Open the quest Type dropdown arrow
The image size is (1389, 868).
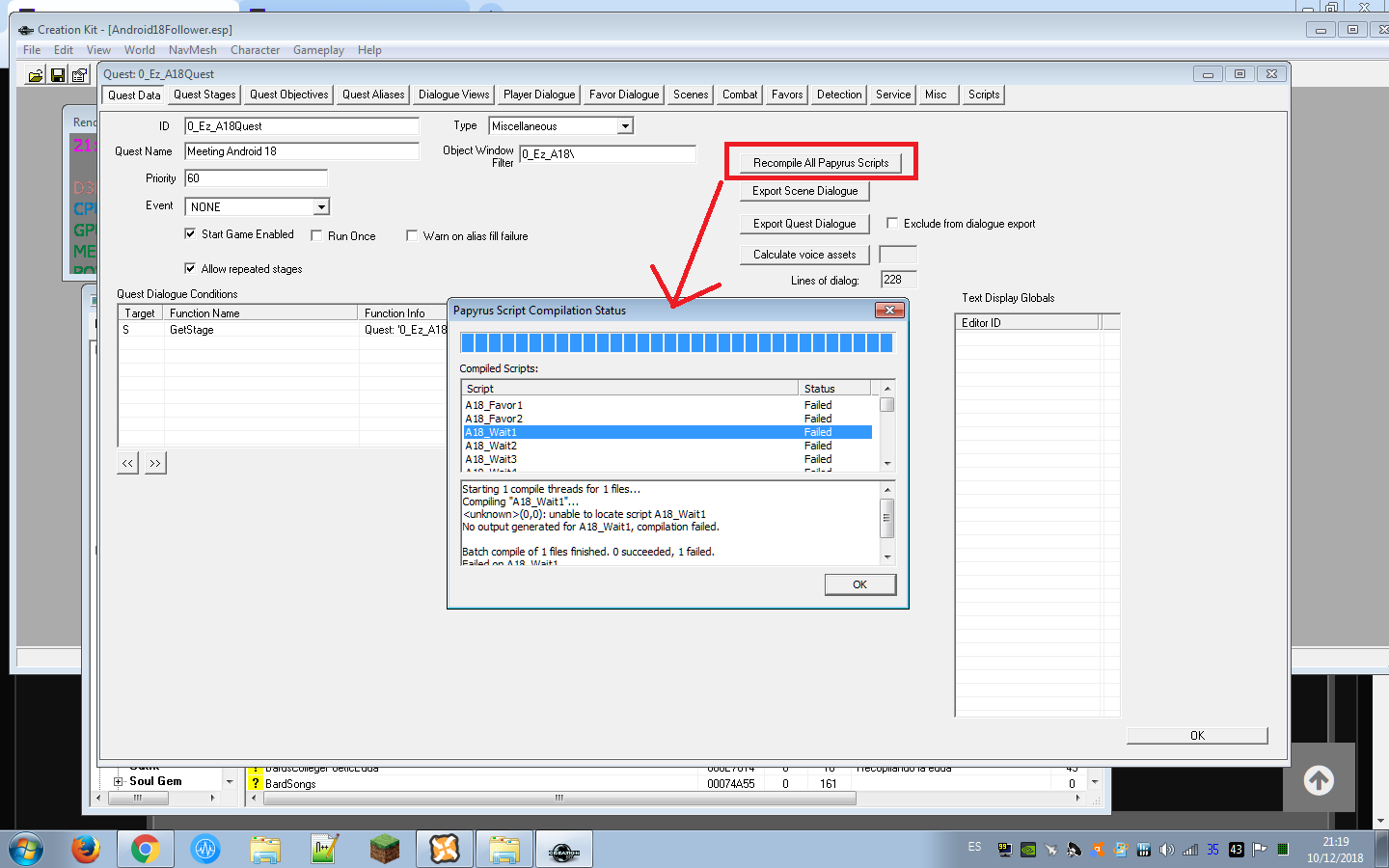625,126
